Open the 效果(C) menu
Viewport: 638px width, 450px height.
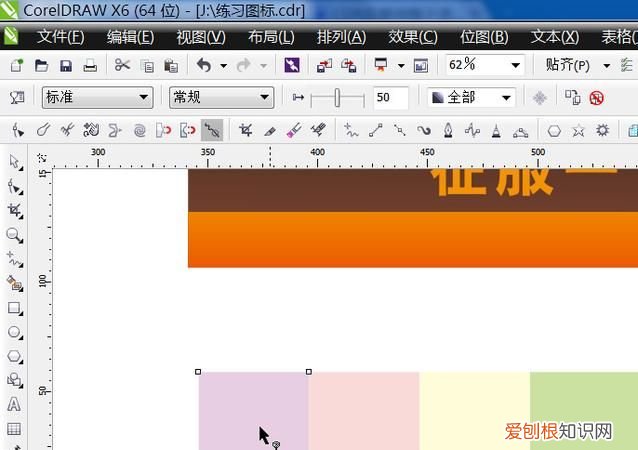click(412, 37)
